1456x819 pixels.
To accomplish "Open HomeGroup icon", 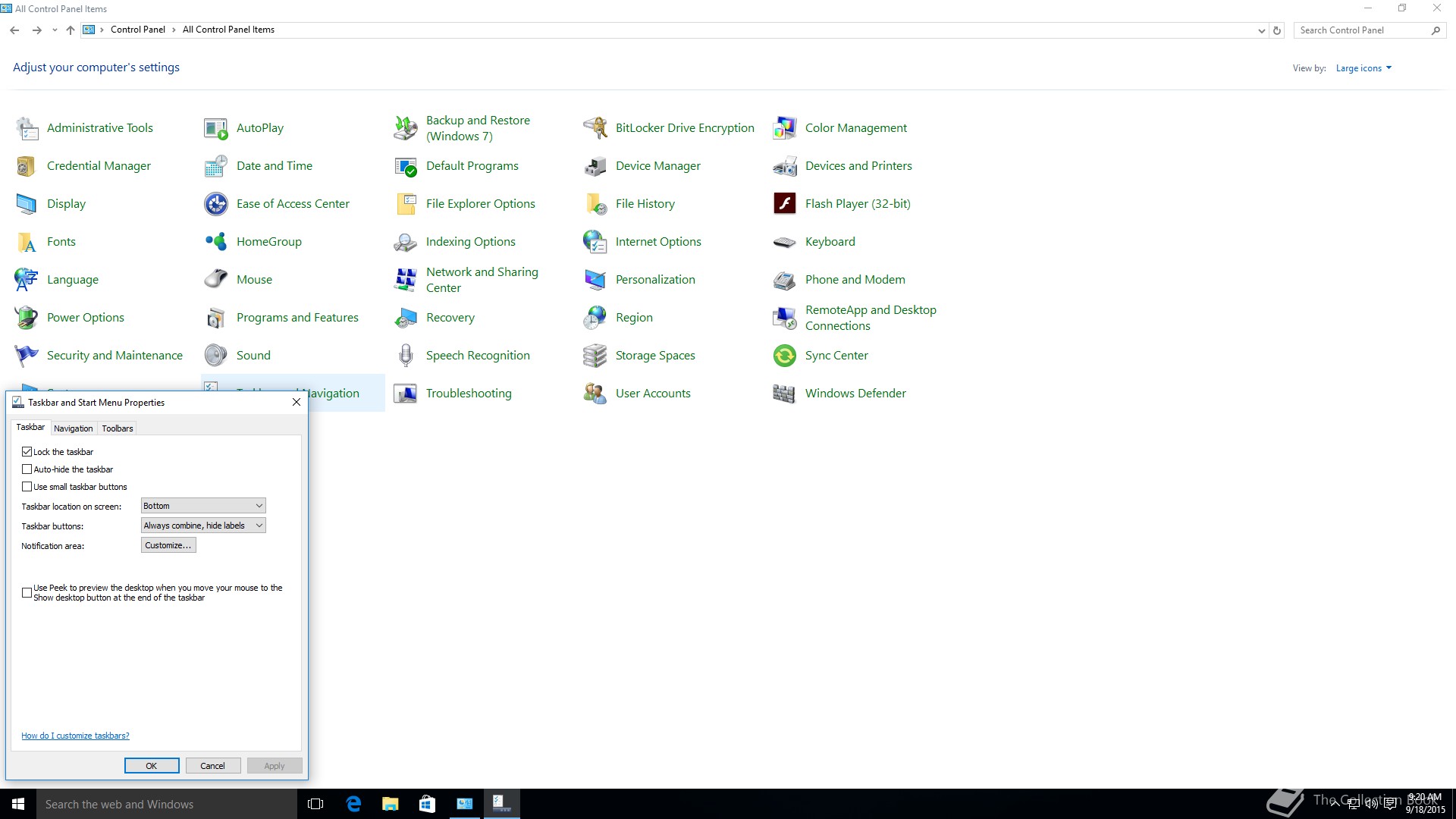I will [x=216, y=242].
